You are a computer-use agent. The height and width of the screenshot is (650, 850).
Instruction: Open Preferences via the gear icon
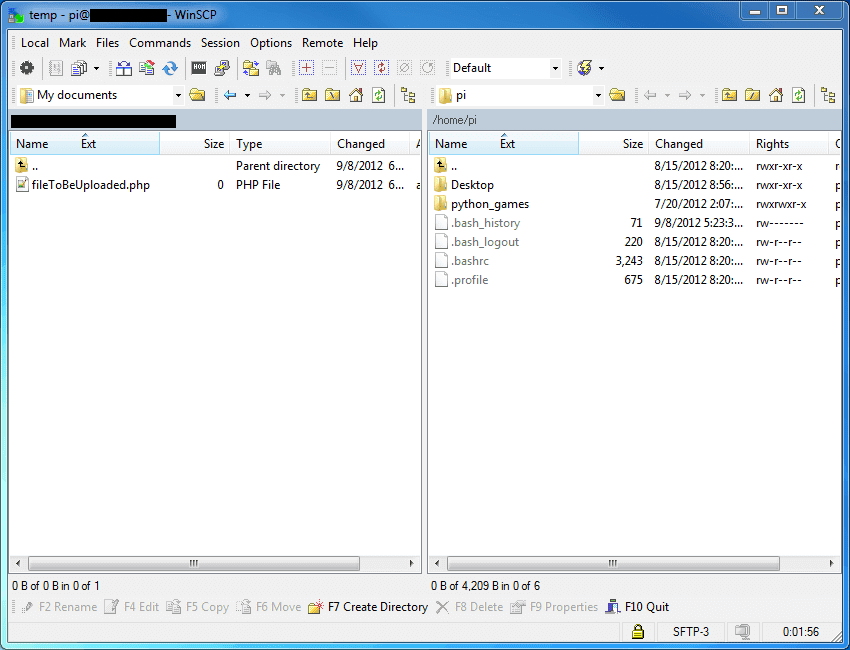click(x=27, y=68)
